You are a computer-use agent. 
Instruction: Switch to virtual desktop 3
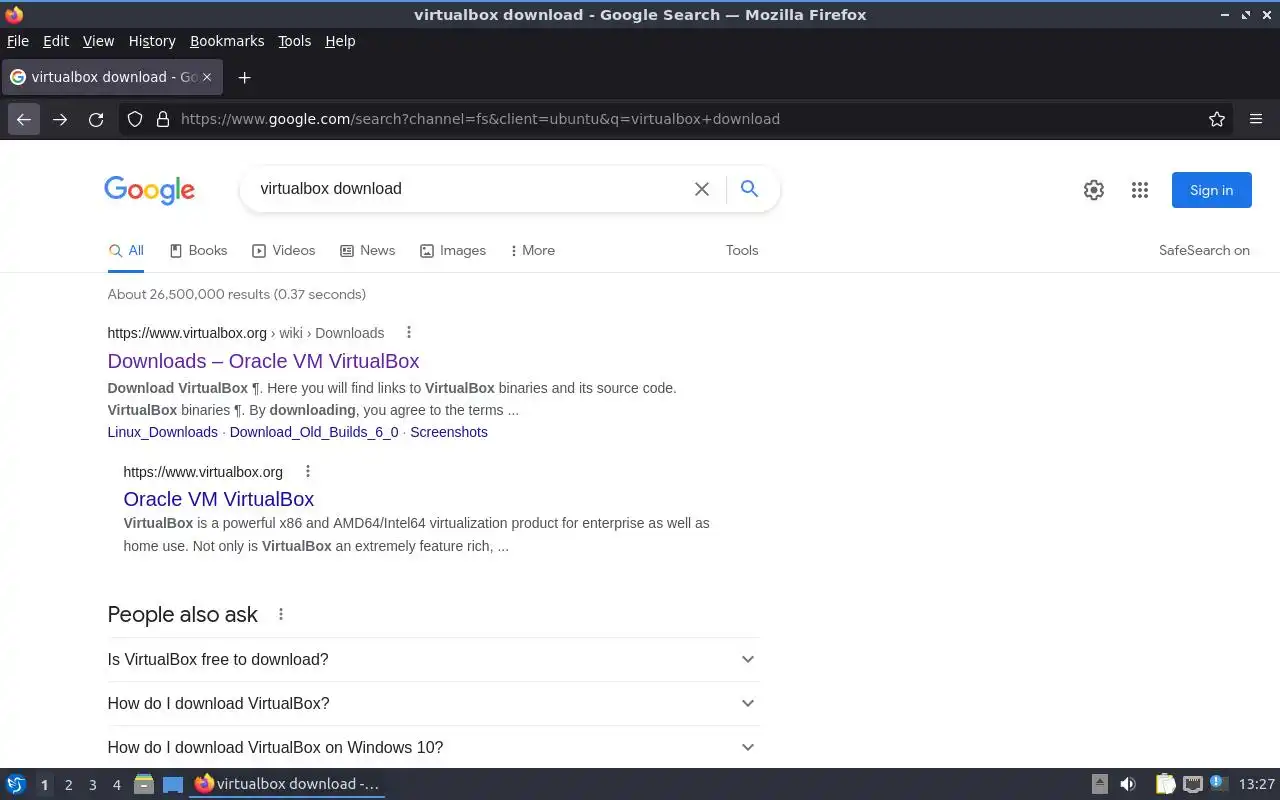pos(93,785)
